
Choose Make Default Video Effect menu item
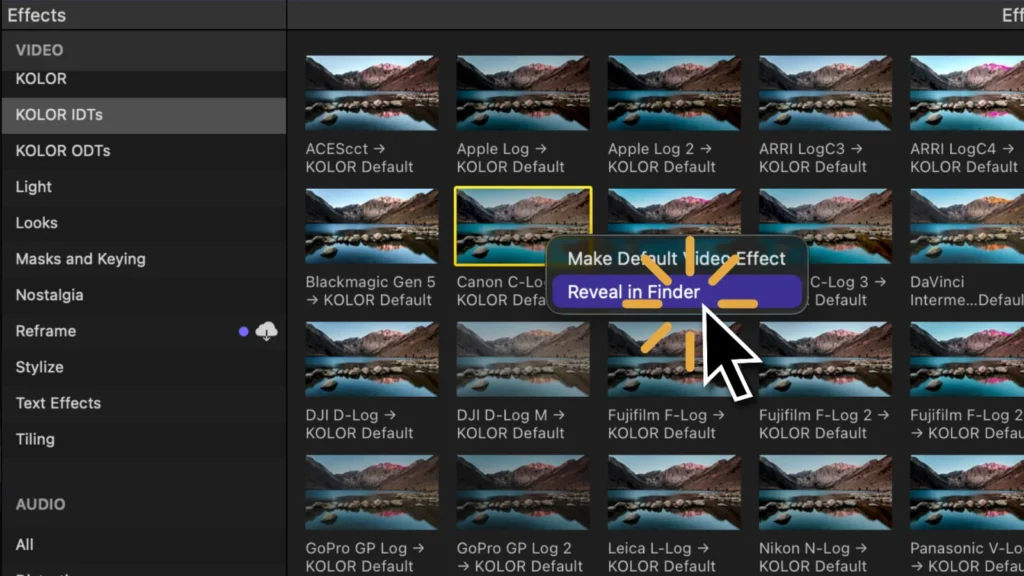[677, 259]
